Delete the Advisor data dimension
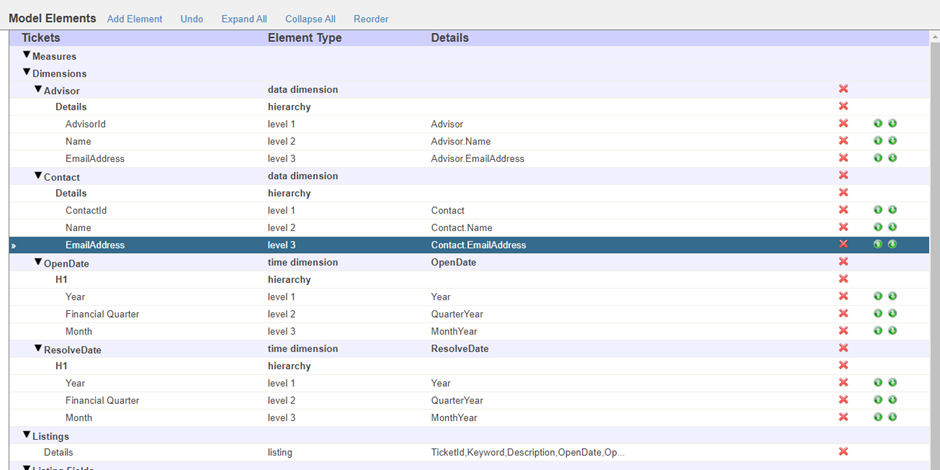 (843, 90)
